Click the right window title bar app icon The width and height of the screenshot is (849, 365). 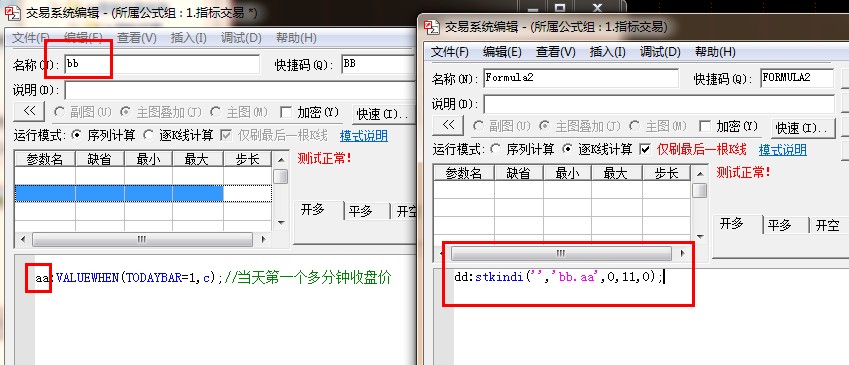tap(431, 27)
